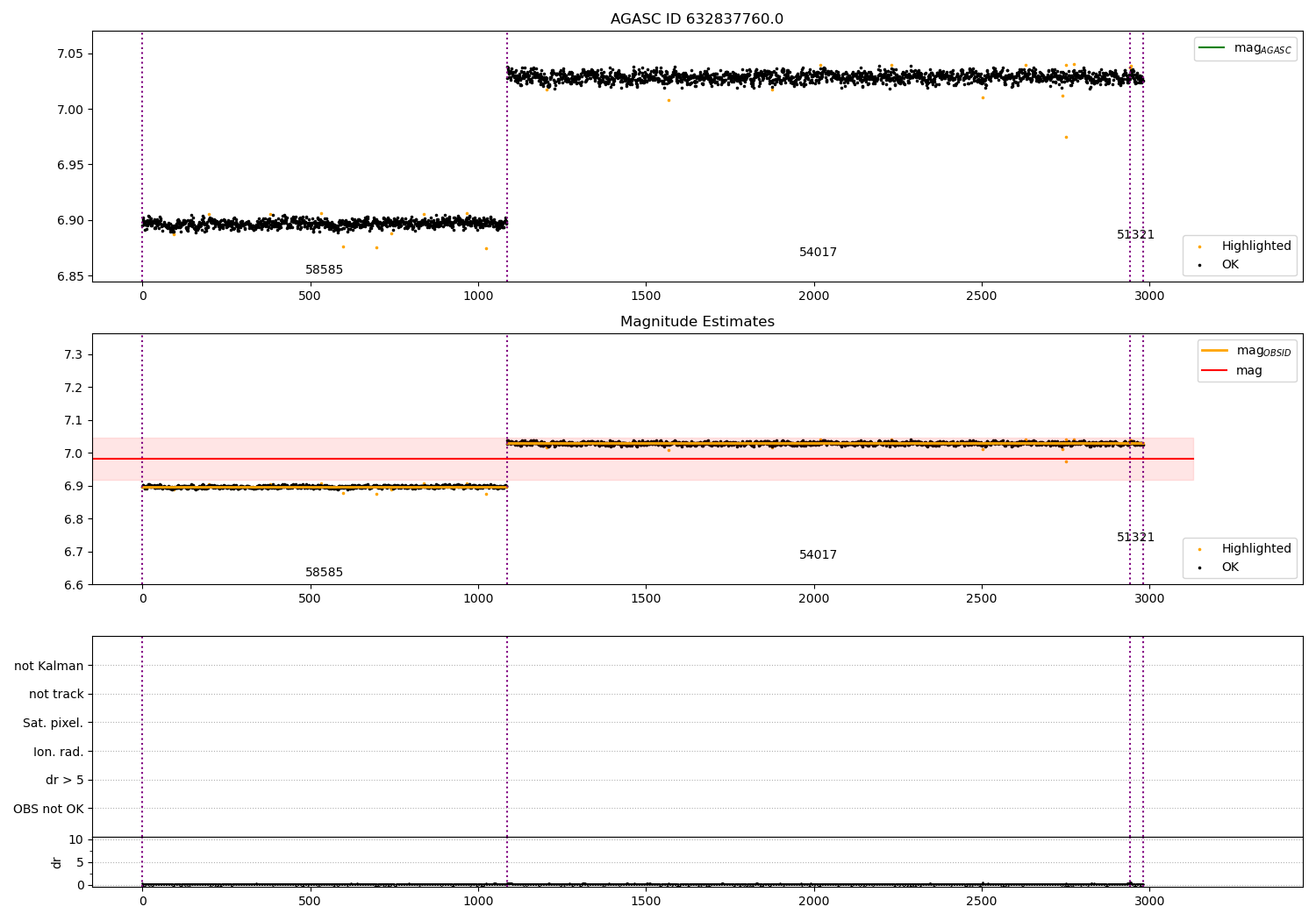
Task: Select OK legend entry in Magnitude Estimates plot
Action: pyautogui.click(x=1230, y=568)
